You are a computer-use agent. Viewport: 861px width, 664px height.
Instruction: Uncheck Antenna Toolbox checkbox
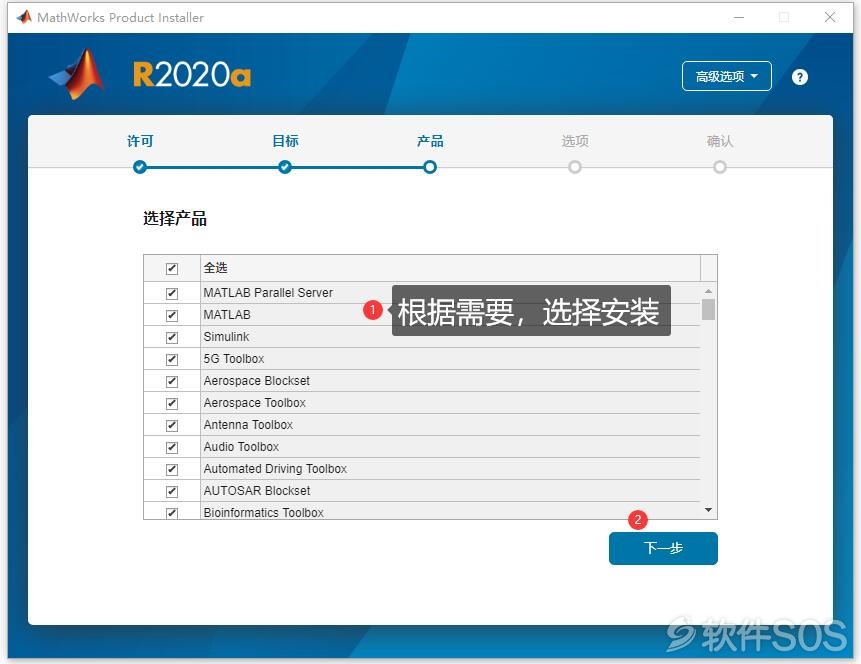pos(172,425)
